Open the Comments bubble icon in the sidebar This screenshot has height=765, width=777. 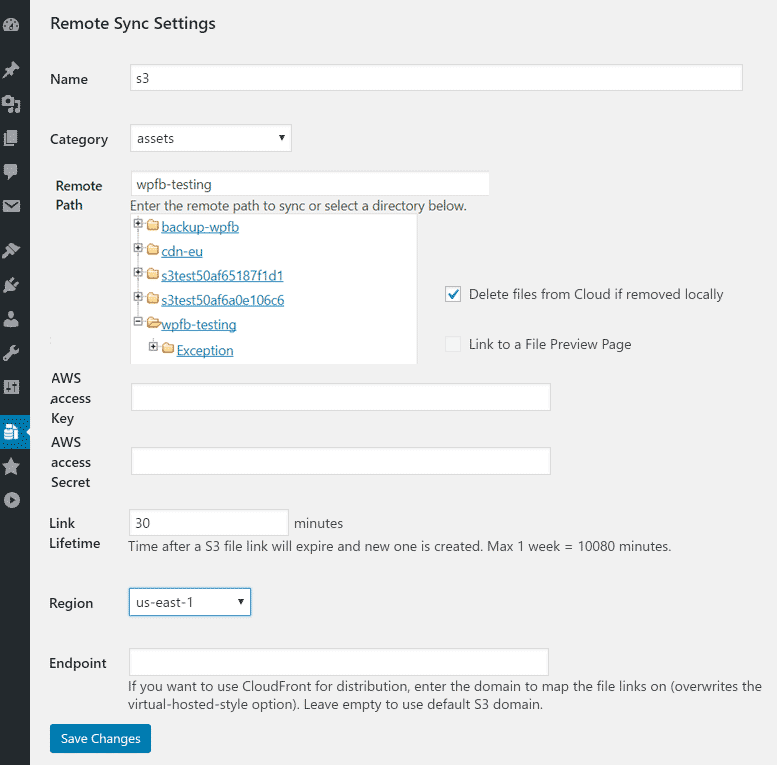11,171
